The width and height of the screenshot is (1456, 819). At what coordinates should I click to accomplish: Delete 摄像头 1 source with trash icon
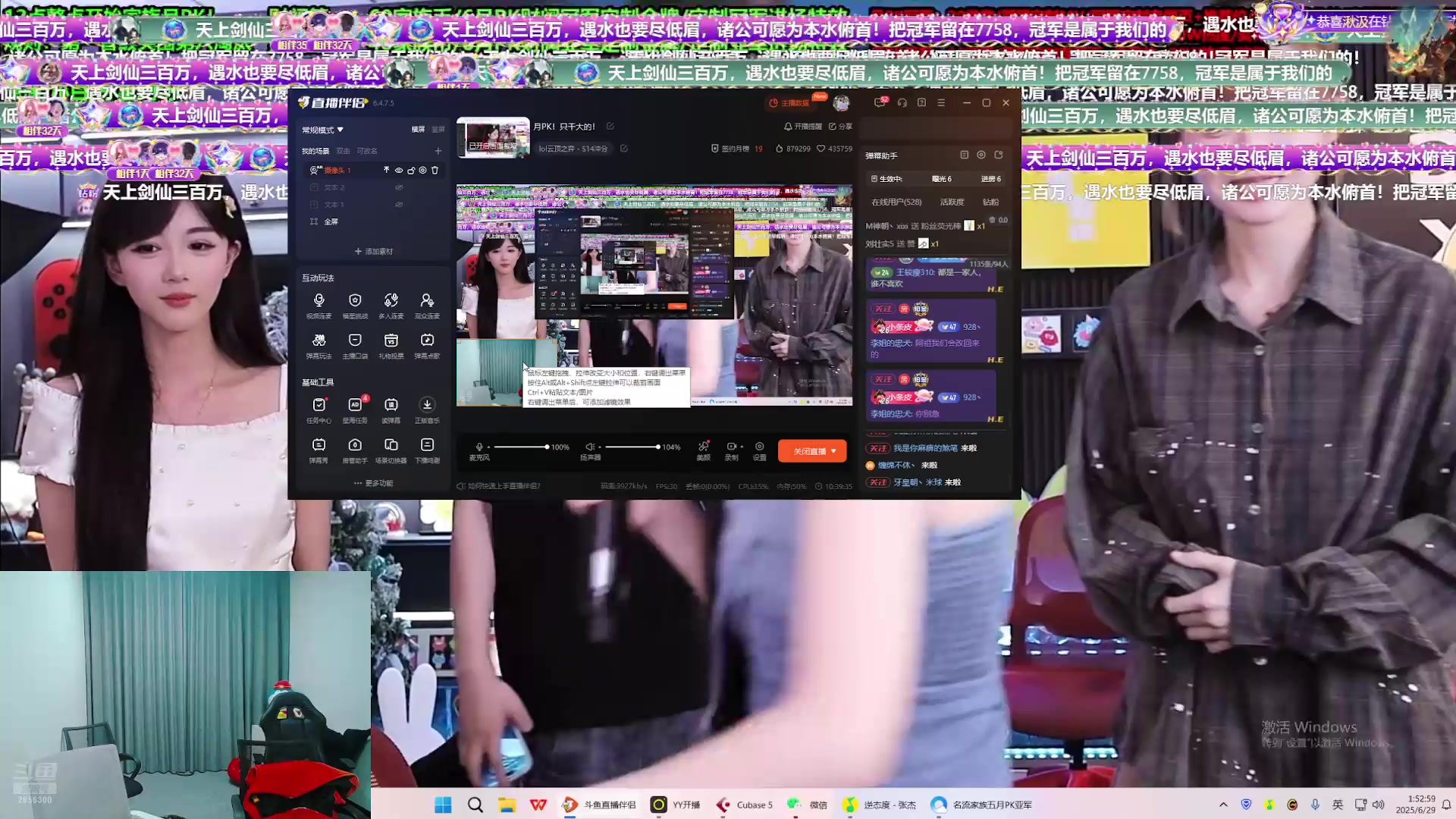click(435, 171)
